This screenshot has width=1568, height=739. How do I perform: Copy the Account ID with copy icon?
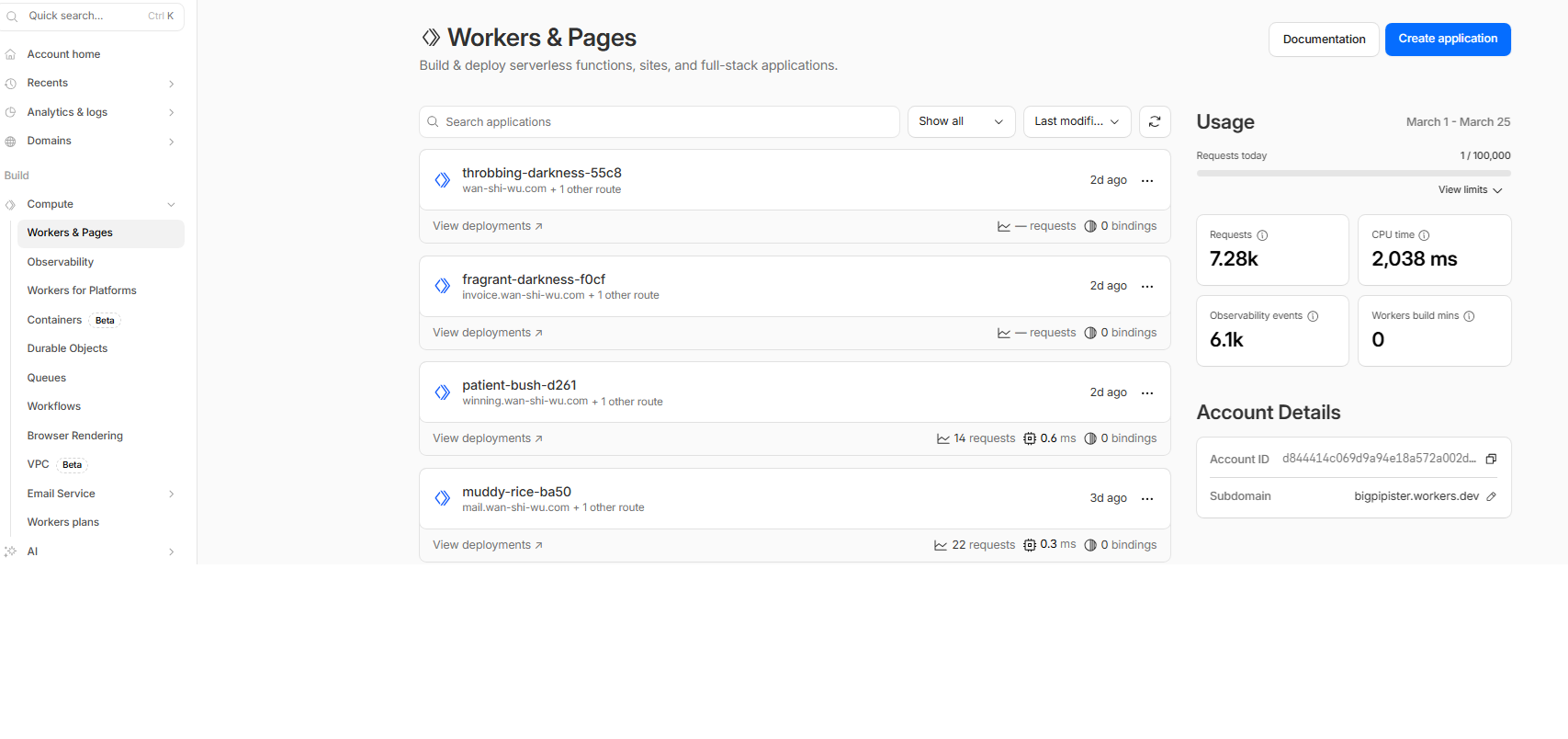click(1491, 459)
